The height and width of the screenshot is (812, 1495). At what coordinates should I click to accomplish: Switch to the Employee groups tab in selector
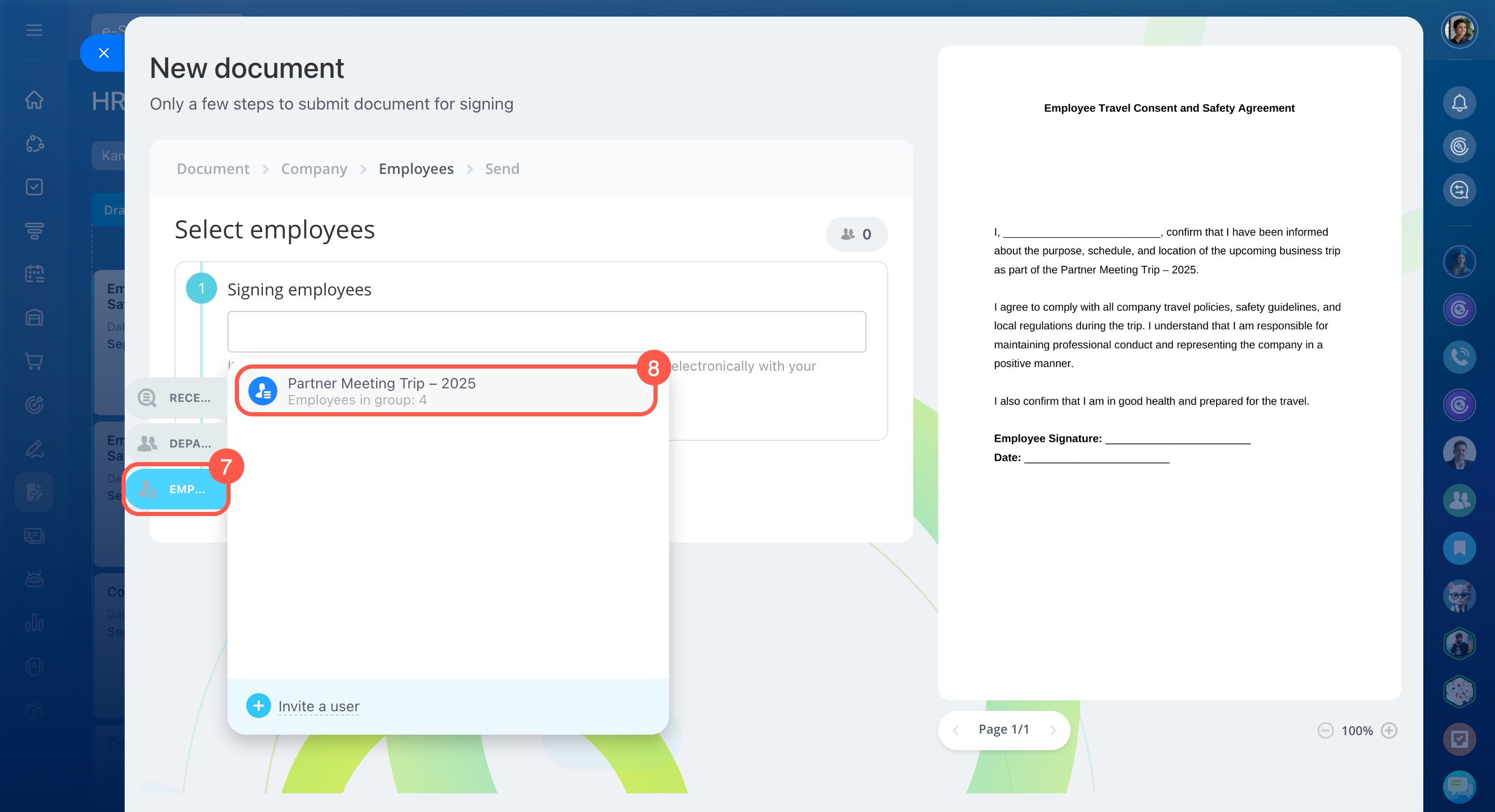pyautogui.click(x=176, y=489)
